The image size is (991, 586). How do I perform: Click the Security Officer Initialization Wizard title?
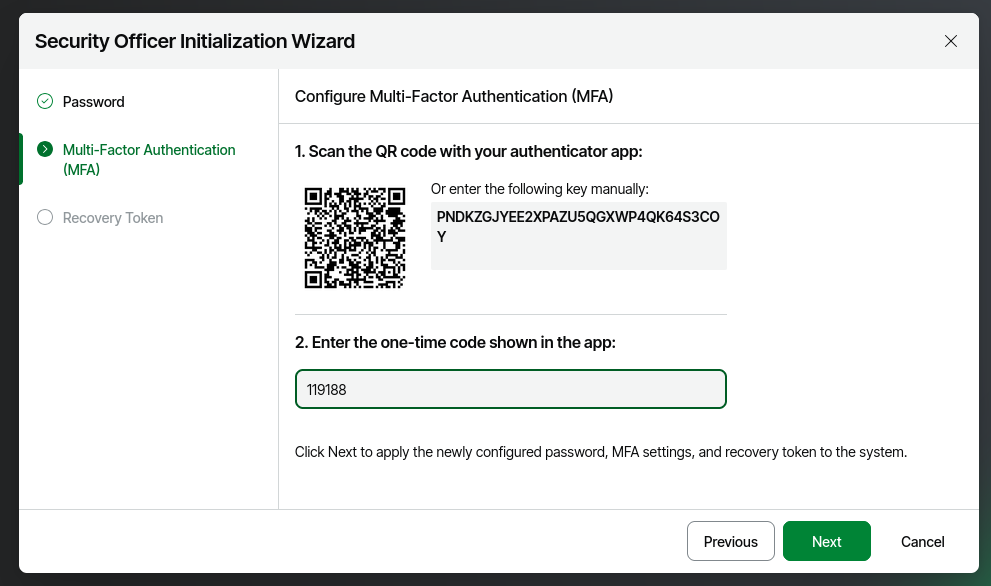tap(195, 41)
